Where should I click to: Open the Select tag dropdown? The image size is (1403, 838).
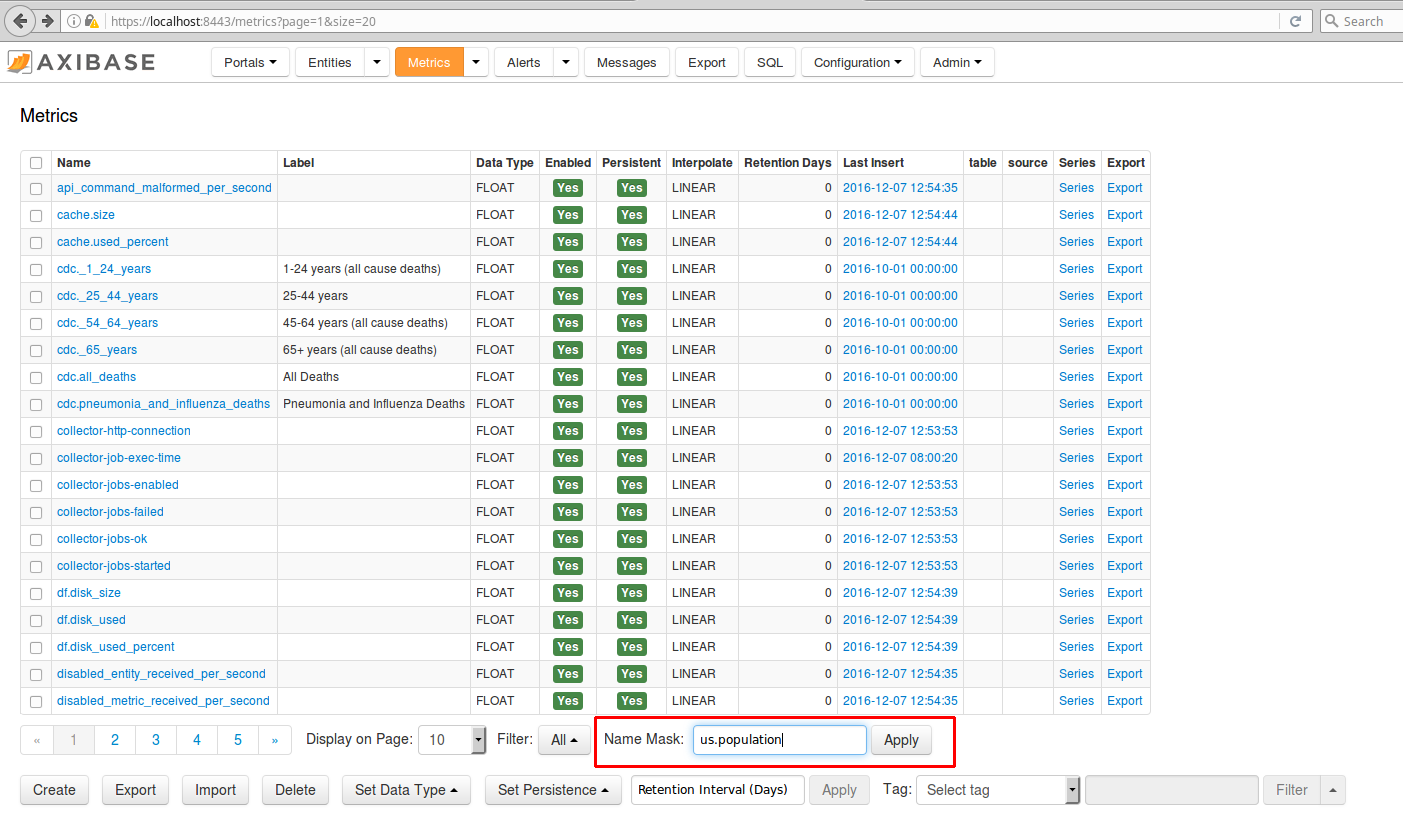[x=998, y=790]
